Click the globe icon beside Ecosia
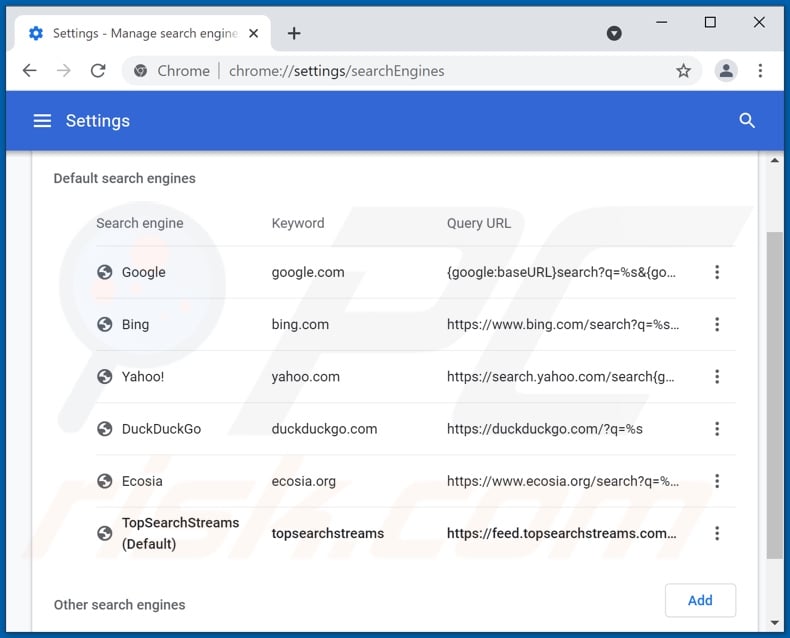Viewport: 790px width, 638px height. [x=104, y=481]
